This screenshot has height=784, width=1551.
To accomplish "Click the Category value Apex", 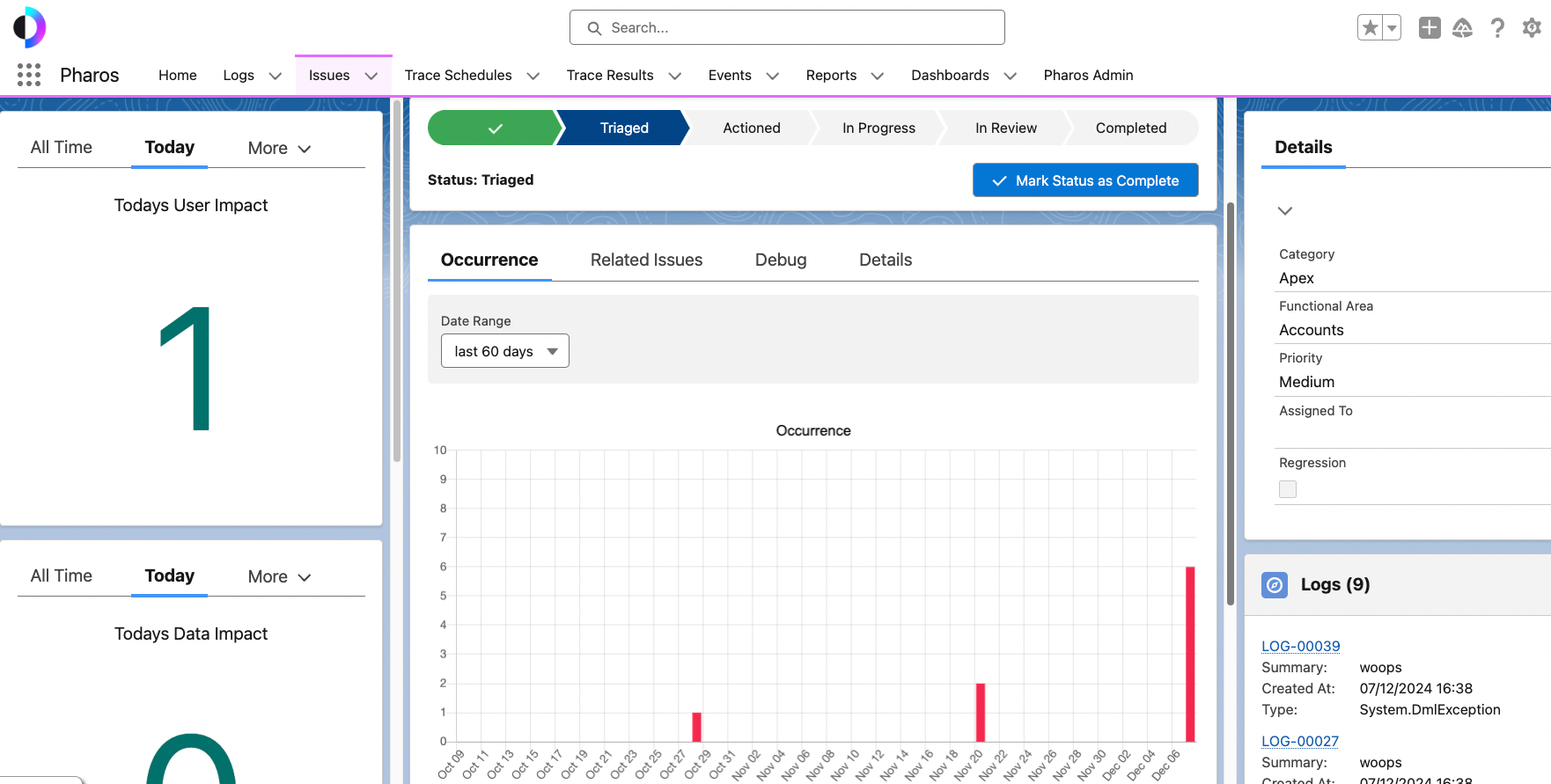I will [x=1297, y=279].
